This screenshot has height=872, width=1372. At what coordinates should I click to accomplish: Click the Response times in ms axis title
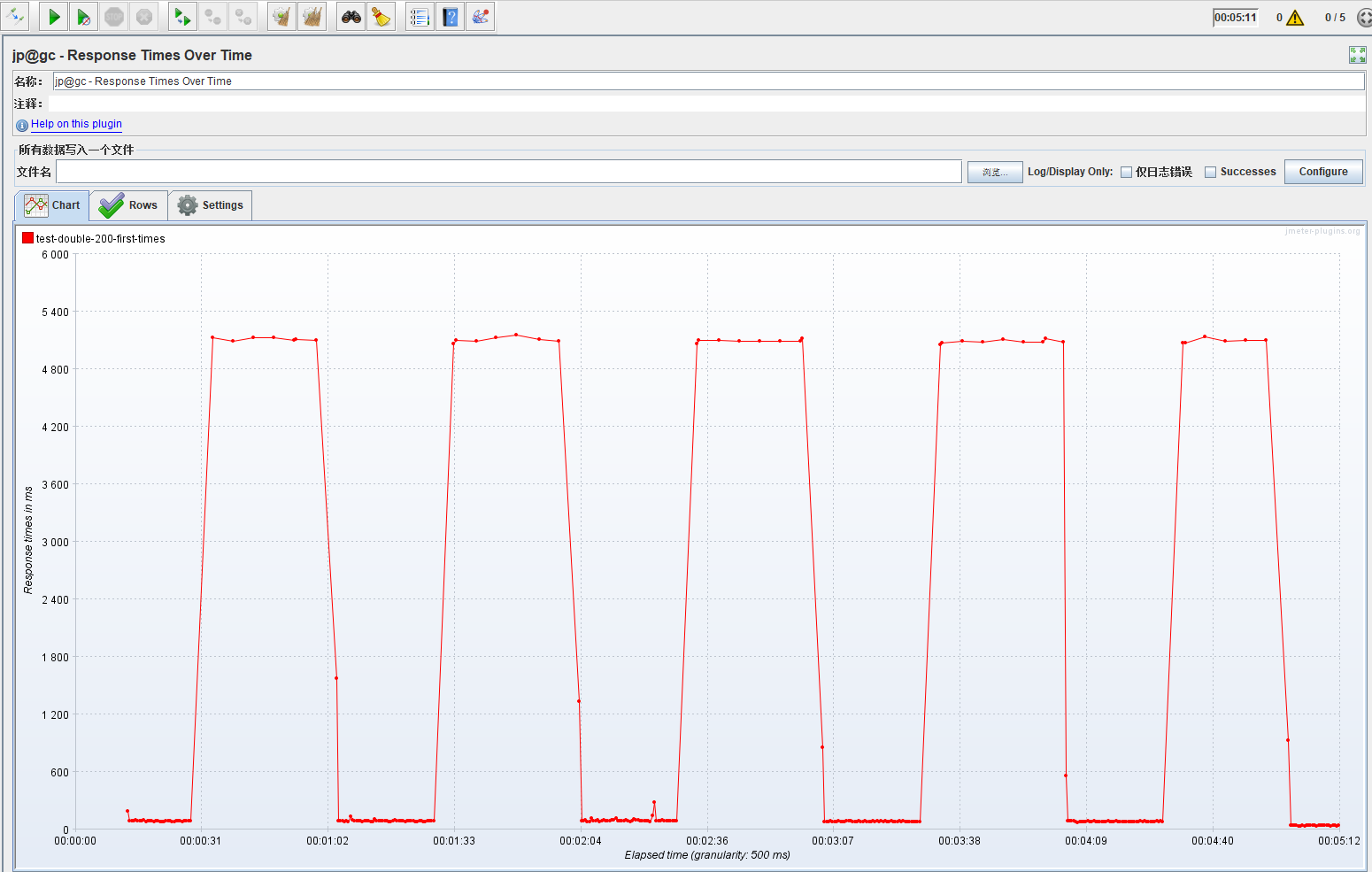pos(28,540)
